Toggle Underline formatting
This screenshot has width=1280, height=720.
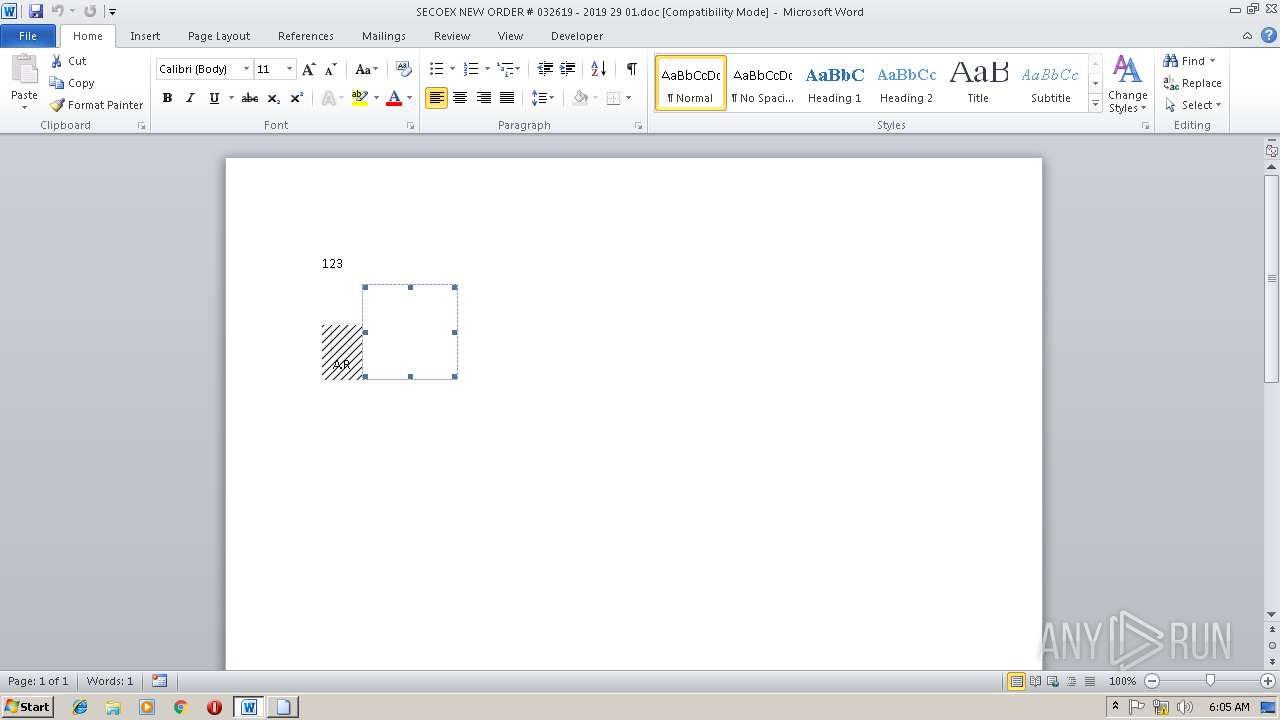tap(214, 98)
